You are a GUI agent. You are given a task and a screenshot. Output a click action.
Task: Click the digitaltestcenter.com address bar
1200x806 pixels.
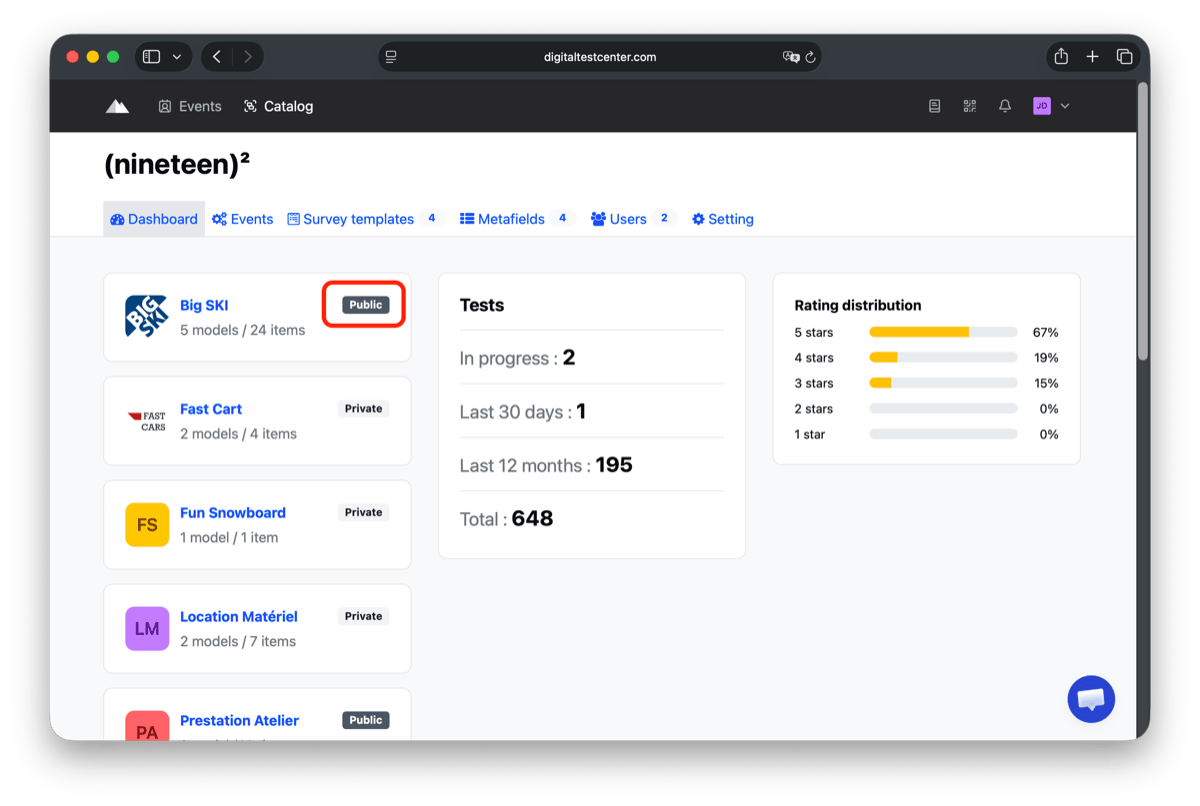click(x=600, y=57)
